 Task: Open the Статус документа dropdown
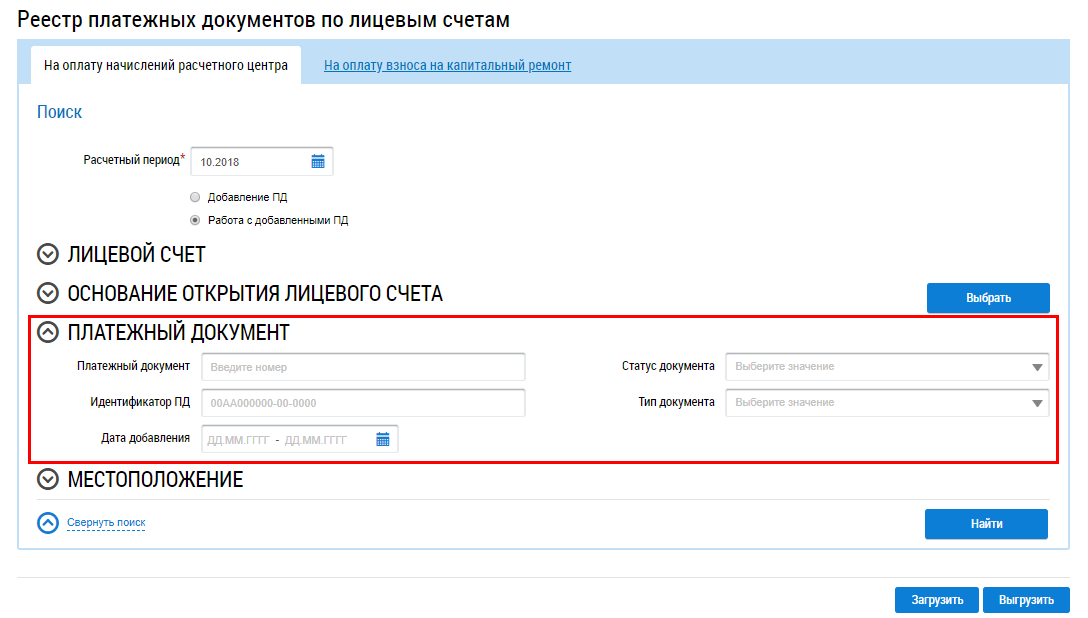point(887,367)
